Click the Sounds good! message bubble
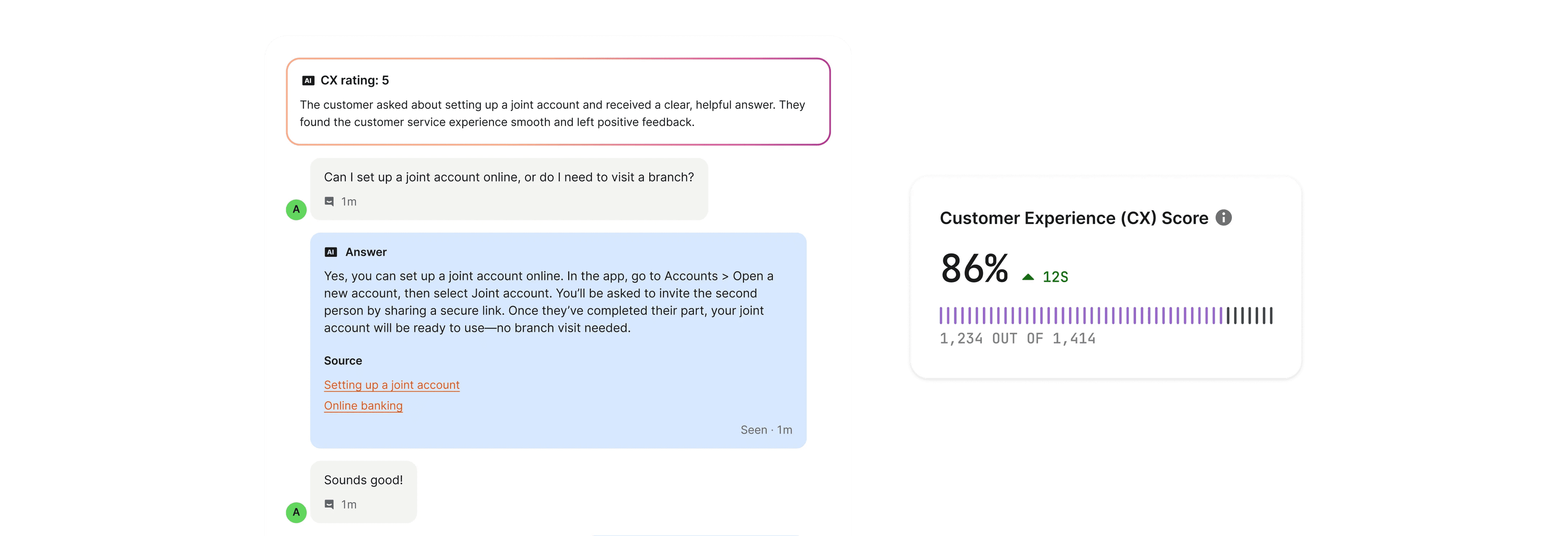This screenshot has width=1568, height=536. click(x=363, y=480)
